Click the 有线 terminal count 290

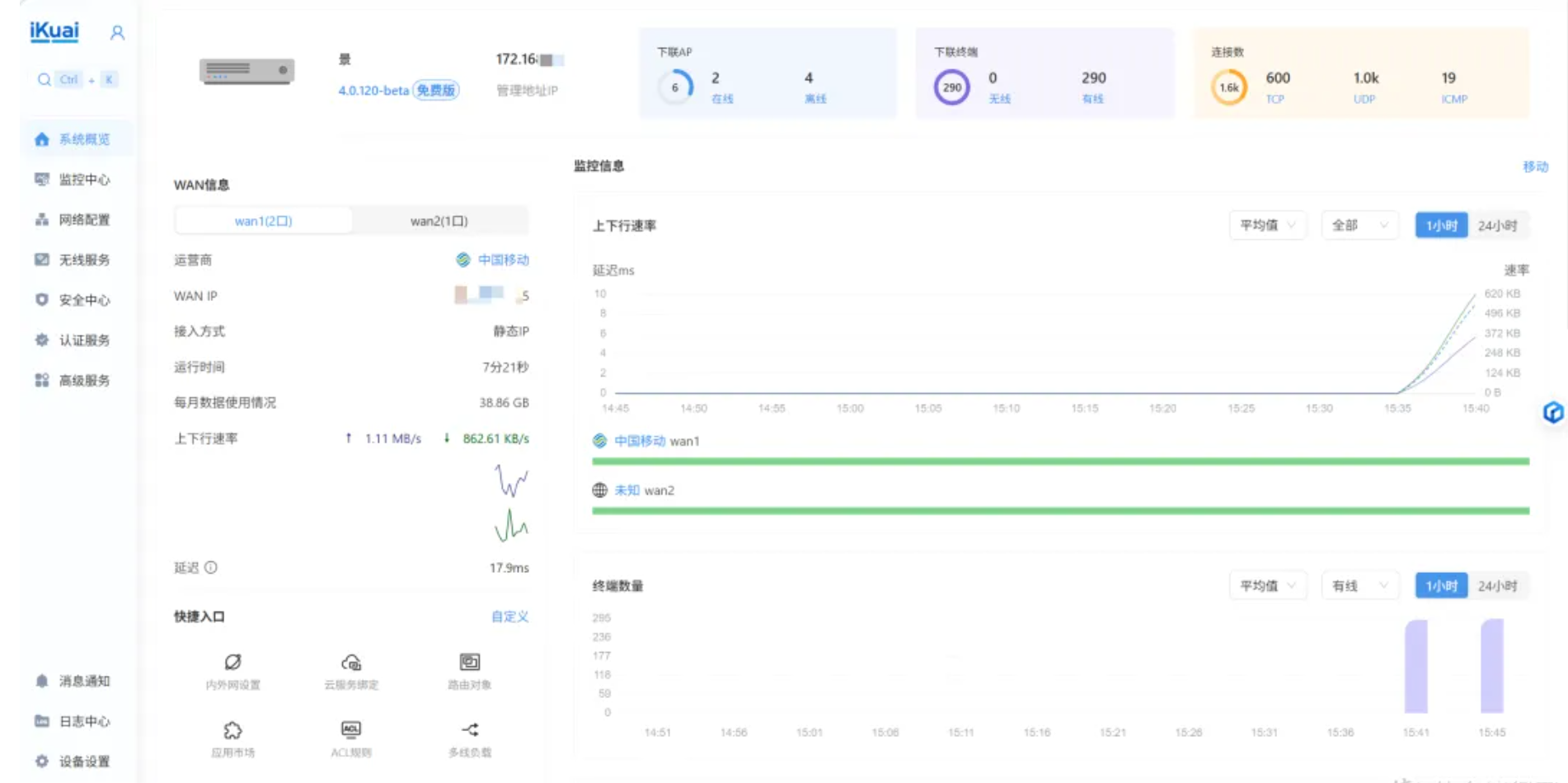pyautogui.click(x=1094, y=77)
